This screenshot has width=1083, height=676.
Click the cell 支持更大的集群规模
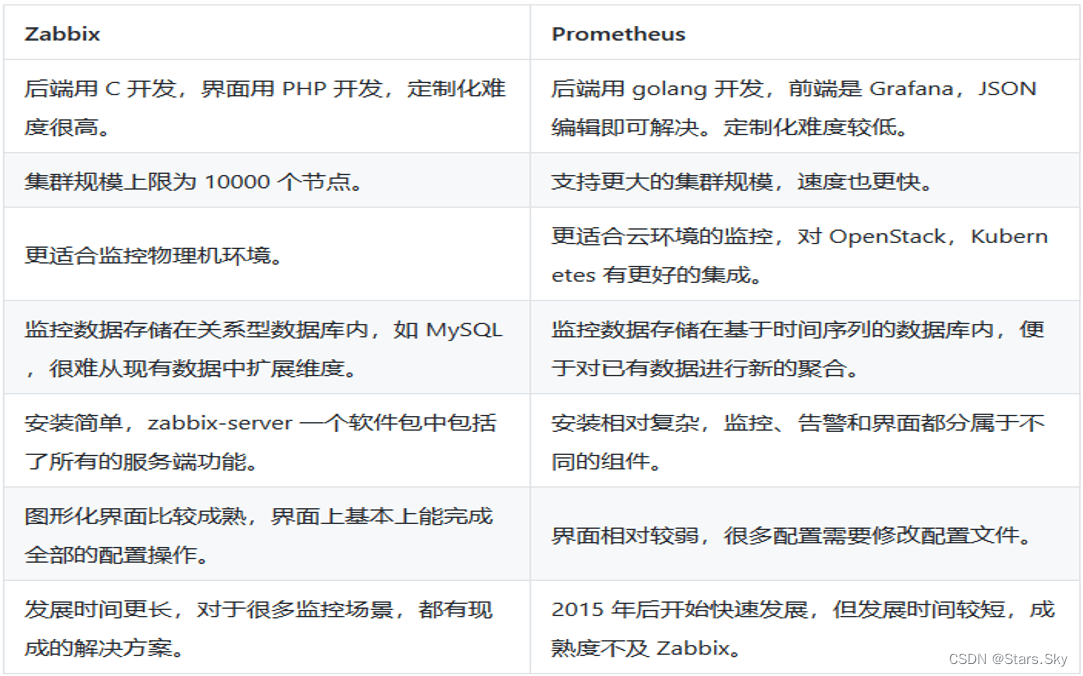coord(805,180)
